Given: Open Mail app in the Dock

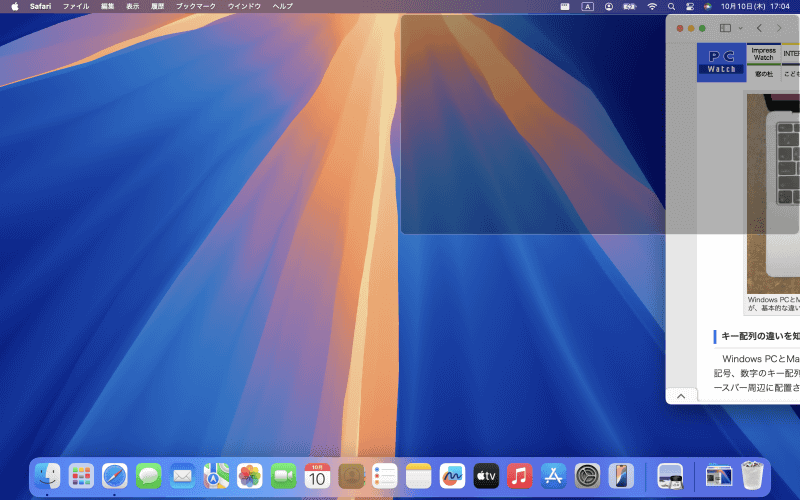Looking at the screenshot, I should tap(182, 477).
